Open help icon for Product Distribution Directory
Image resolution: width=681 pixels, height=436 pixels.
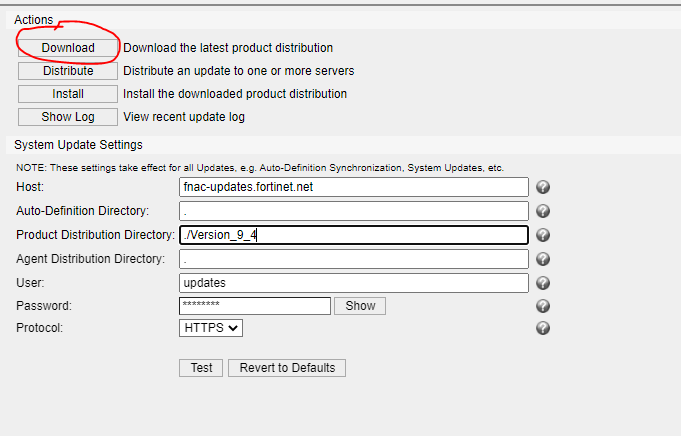coord(543,235)
